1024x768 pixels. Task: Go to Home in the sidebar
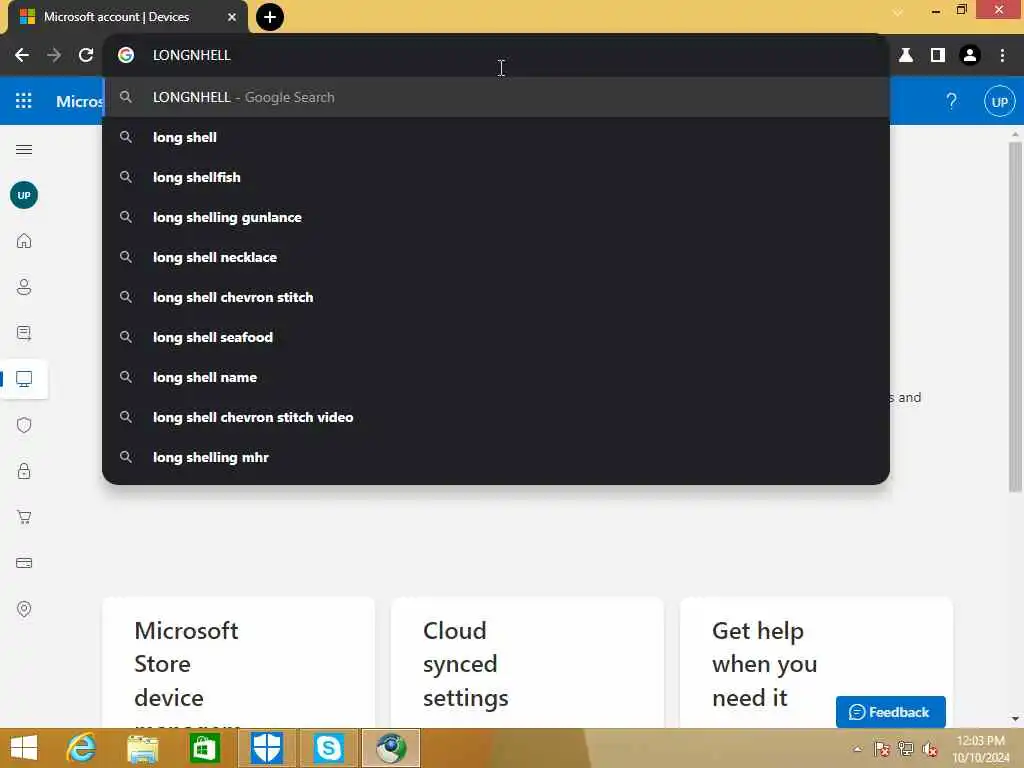[24, 241]
